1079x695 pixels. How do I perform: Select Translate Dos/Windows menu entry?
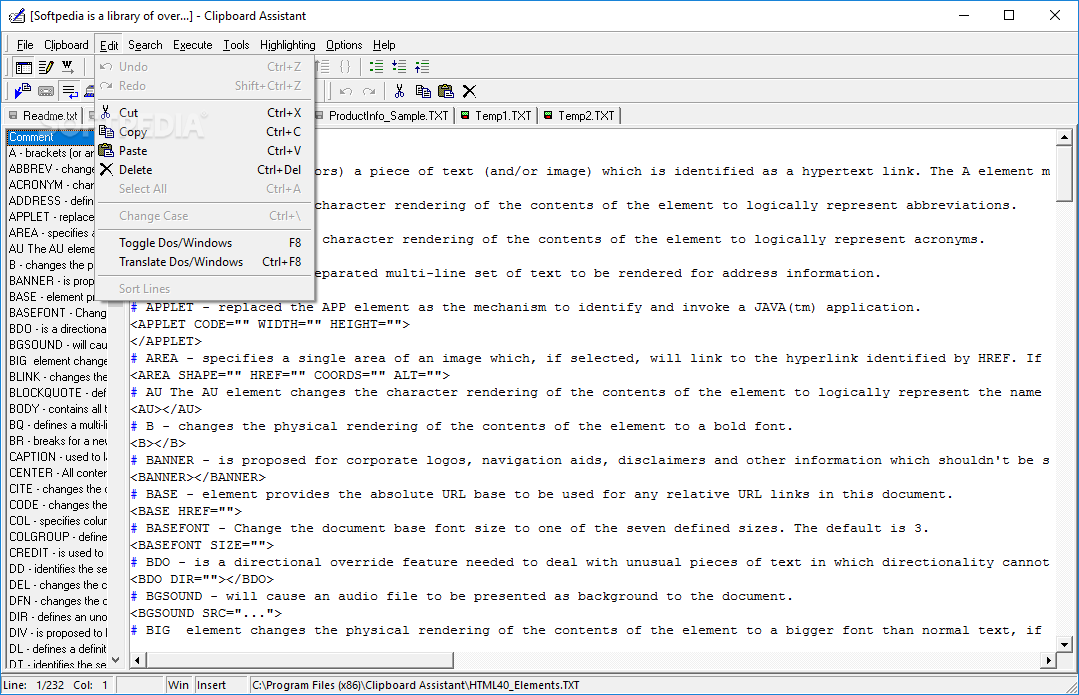204,261
